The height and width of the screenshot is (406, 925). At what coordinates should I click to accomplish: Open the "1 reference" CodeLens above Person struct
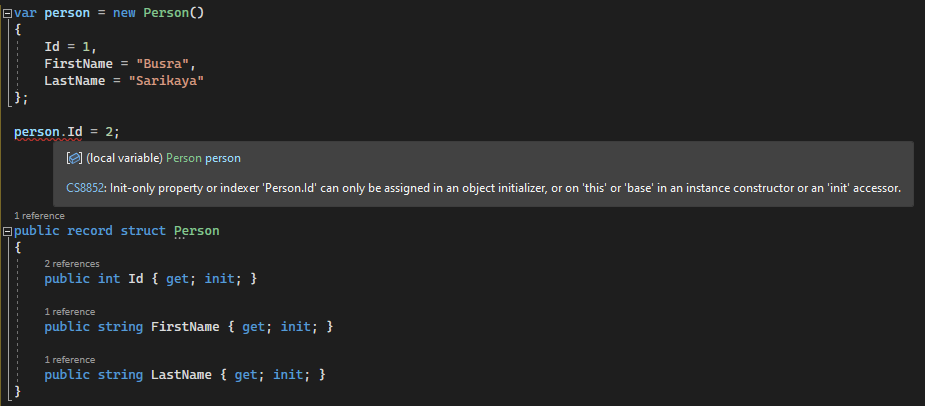(40, 215)
